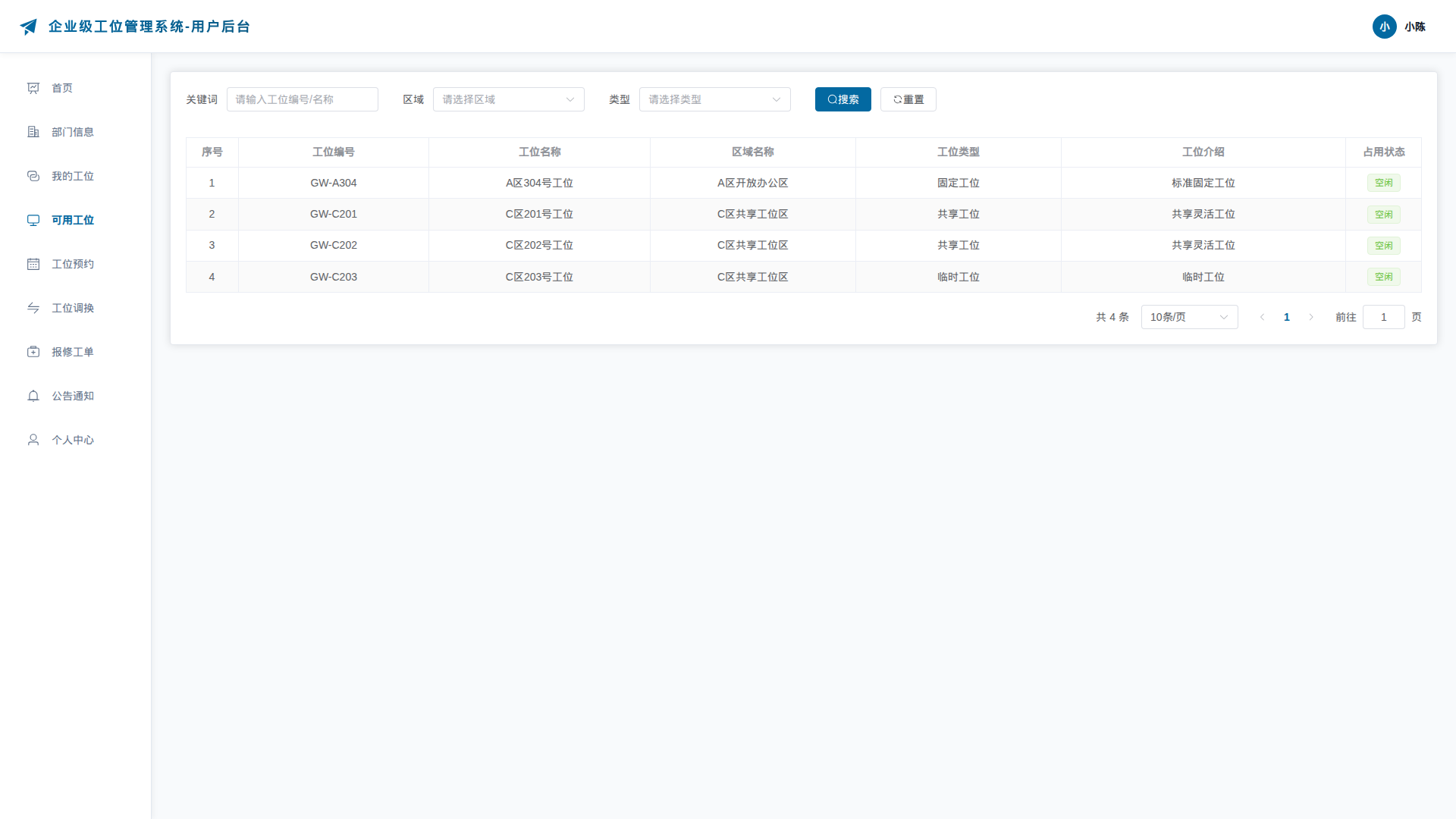
Task: Click the 占用状态 column header
Action: [1384, 152]
